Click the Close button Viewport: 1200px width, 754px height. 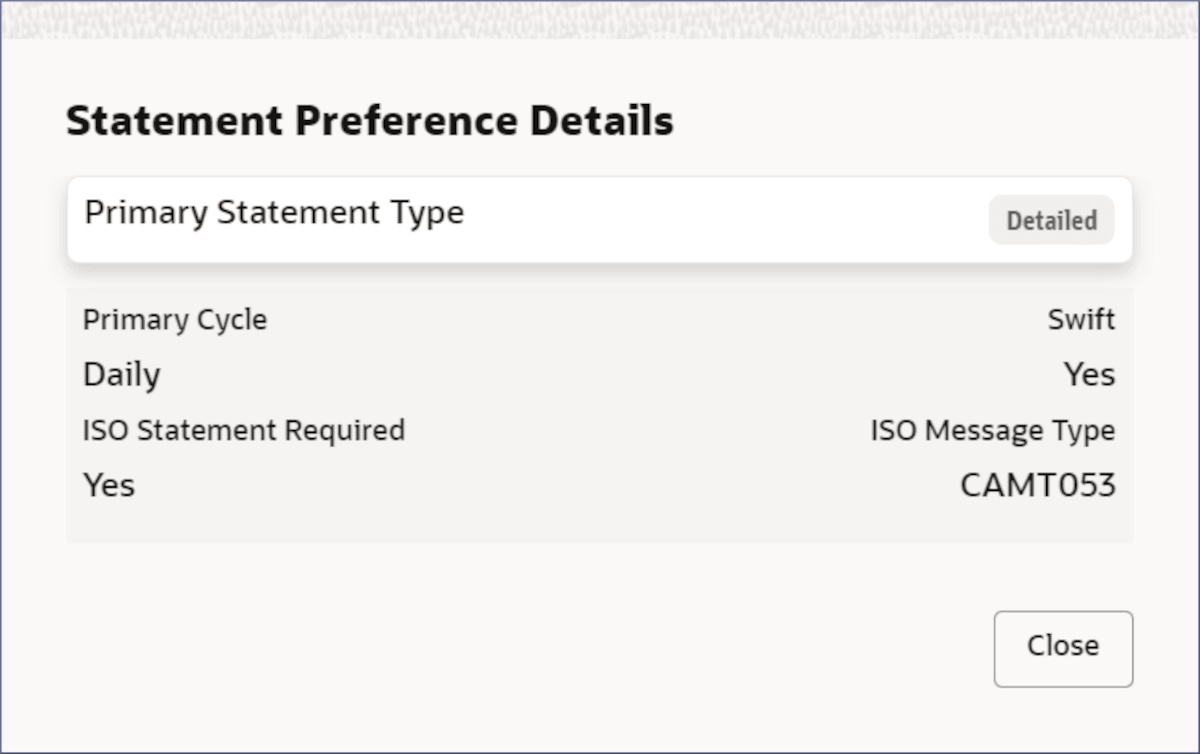[x=1063, y=648]
